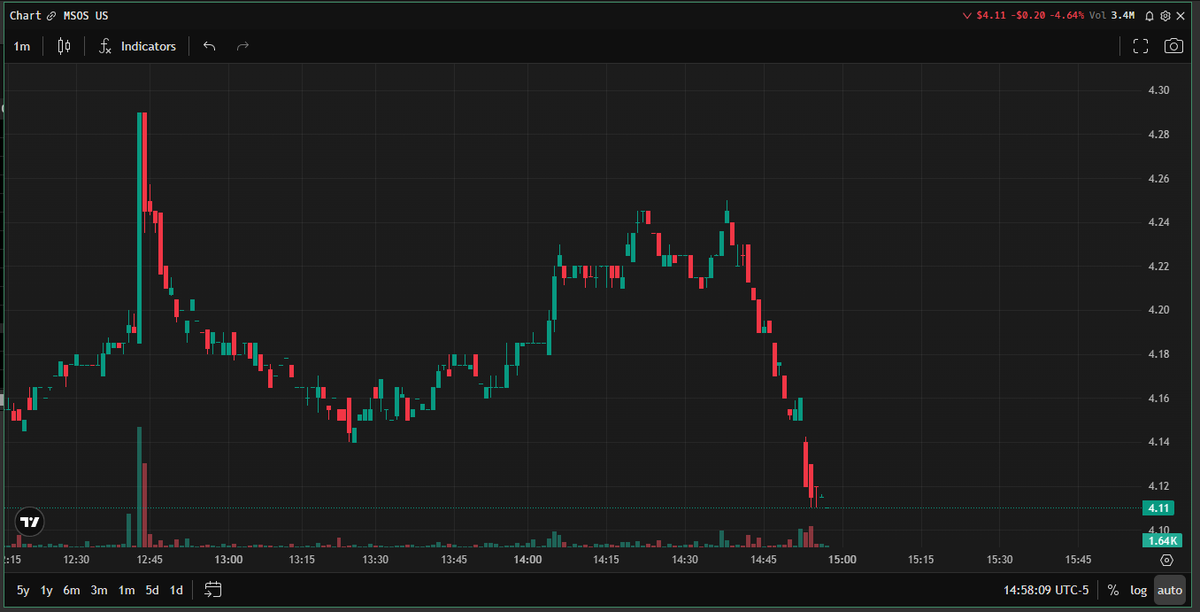Viewport: 1200px width, 612px height.
Task: Click the tallest green volume bar
Action: coord(139,487)
